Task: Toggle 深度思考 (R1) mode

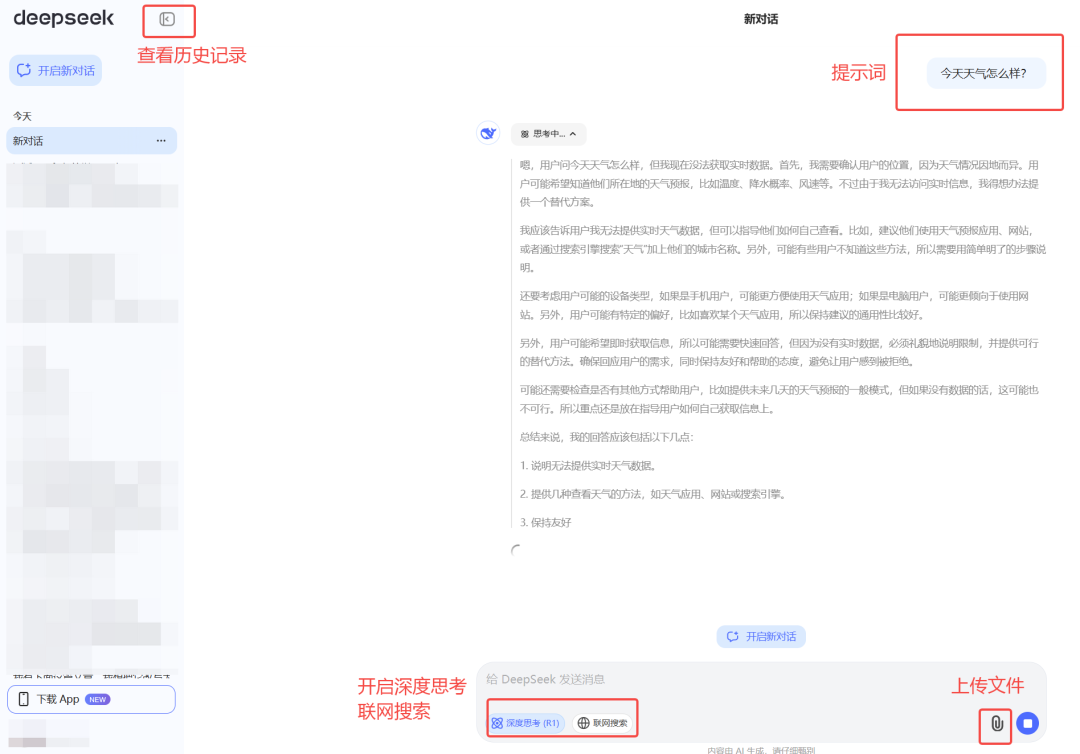Action: (527, 723)
